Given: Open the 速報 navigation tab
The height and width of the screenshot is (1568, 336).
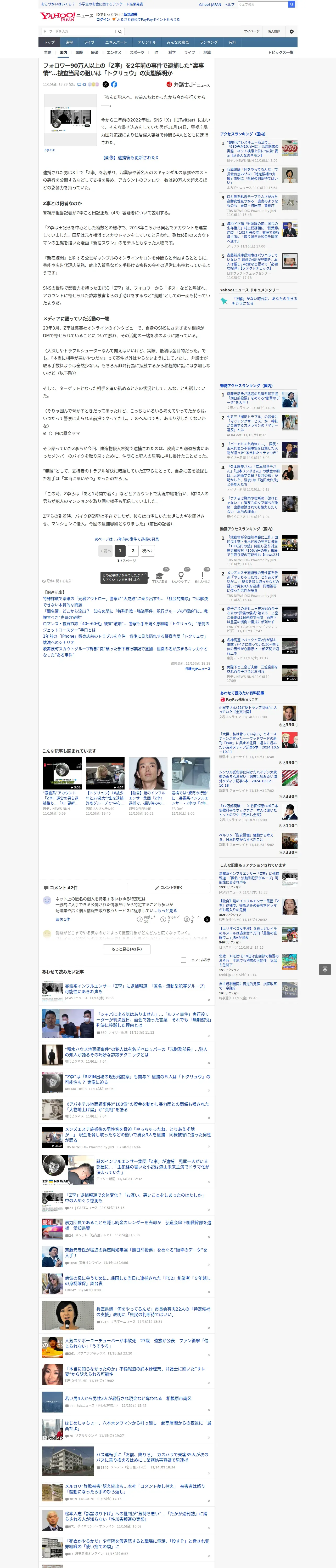Looking at the screenshot, I should (x=69, y=43).
